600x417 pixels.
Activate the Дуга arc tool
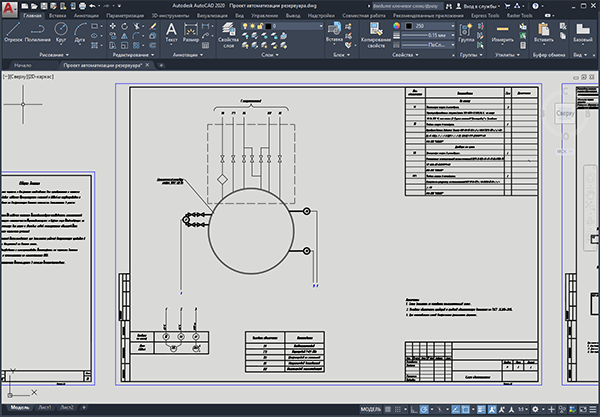[x=80, y=32]
